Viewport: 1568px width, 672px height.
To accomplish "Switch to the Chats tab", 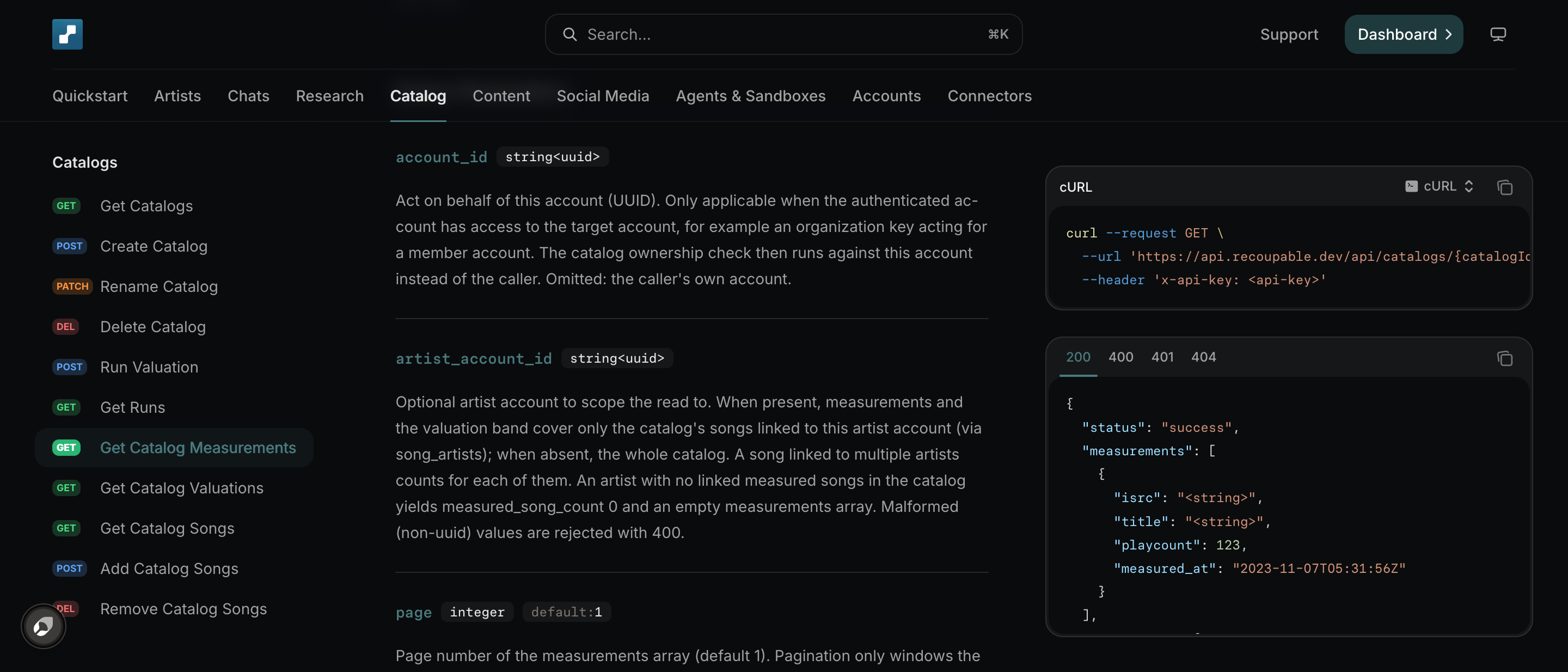I will (248, 95).
